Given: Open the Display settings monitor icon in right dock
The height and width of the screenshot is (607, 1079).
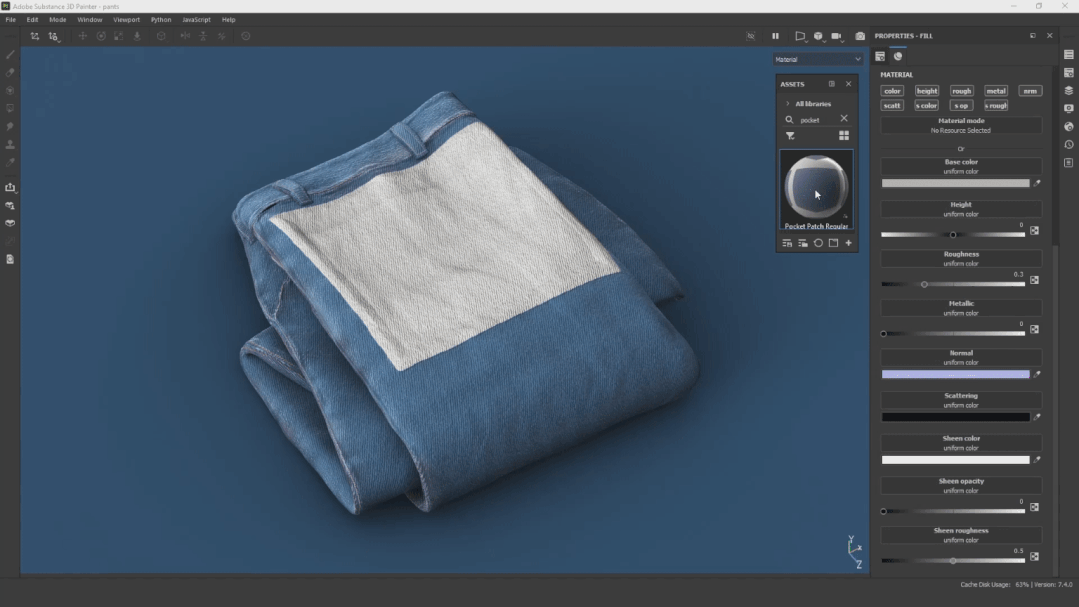Looking at the screenshot, I should (1069, 108).
